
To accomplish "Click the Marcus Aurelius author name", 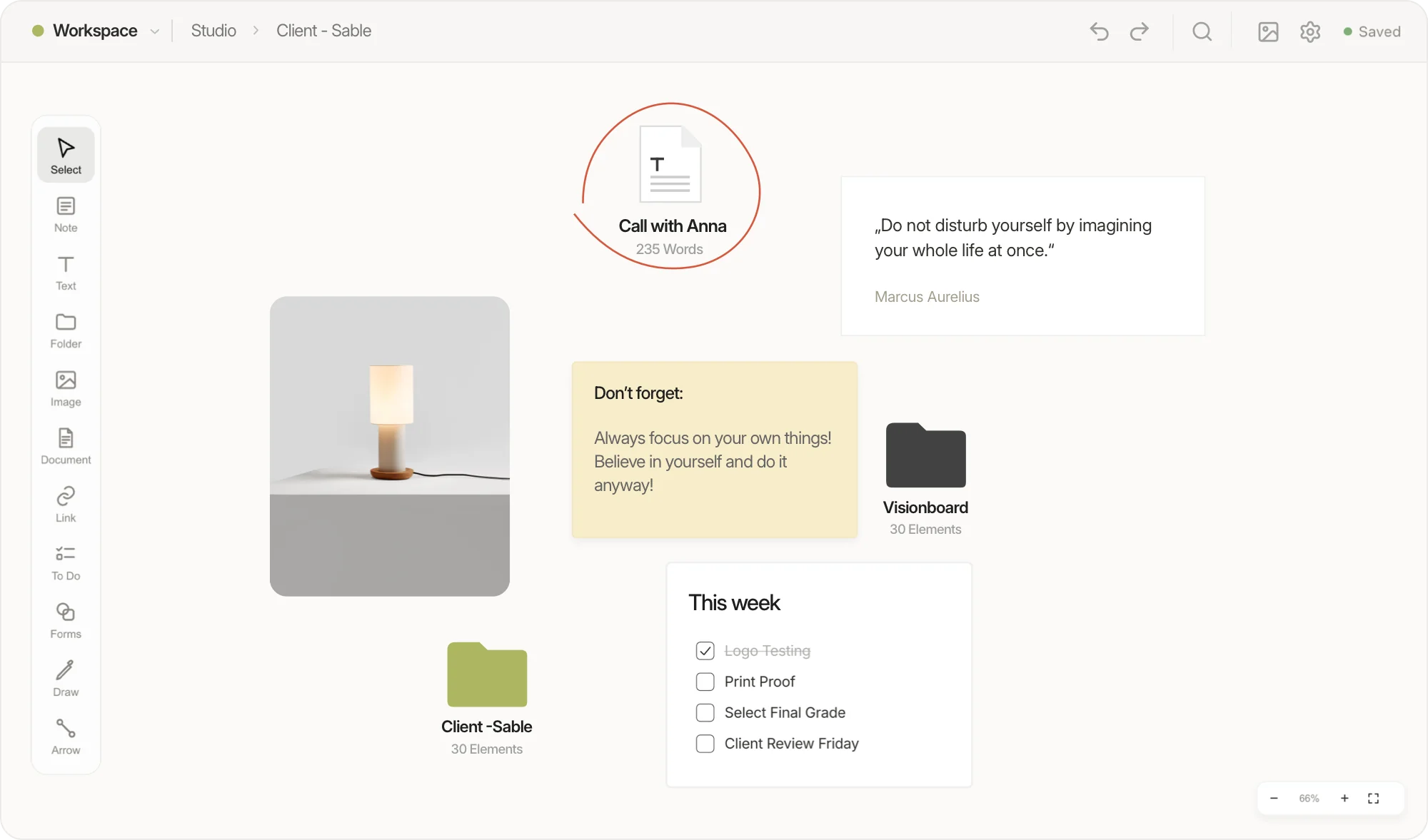I will 927,297.
